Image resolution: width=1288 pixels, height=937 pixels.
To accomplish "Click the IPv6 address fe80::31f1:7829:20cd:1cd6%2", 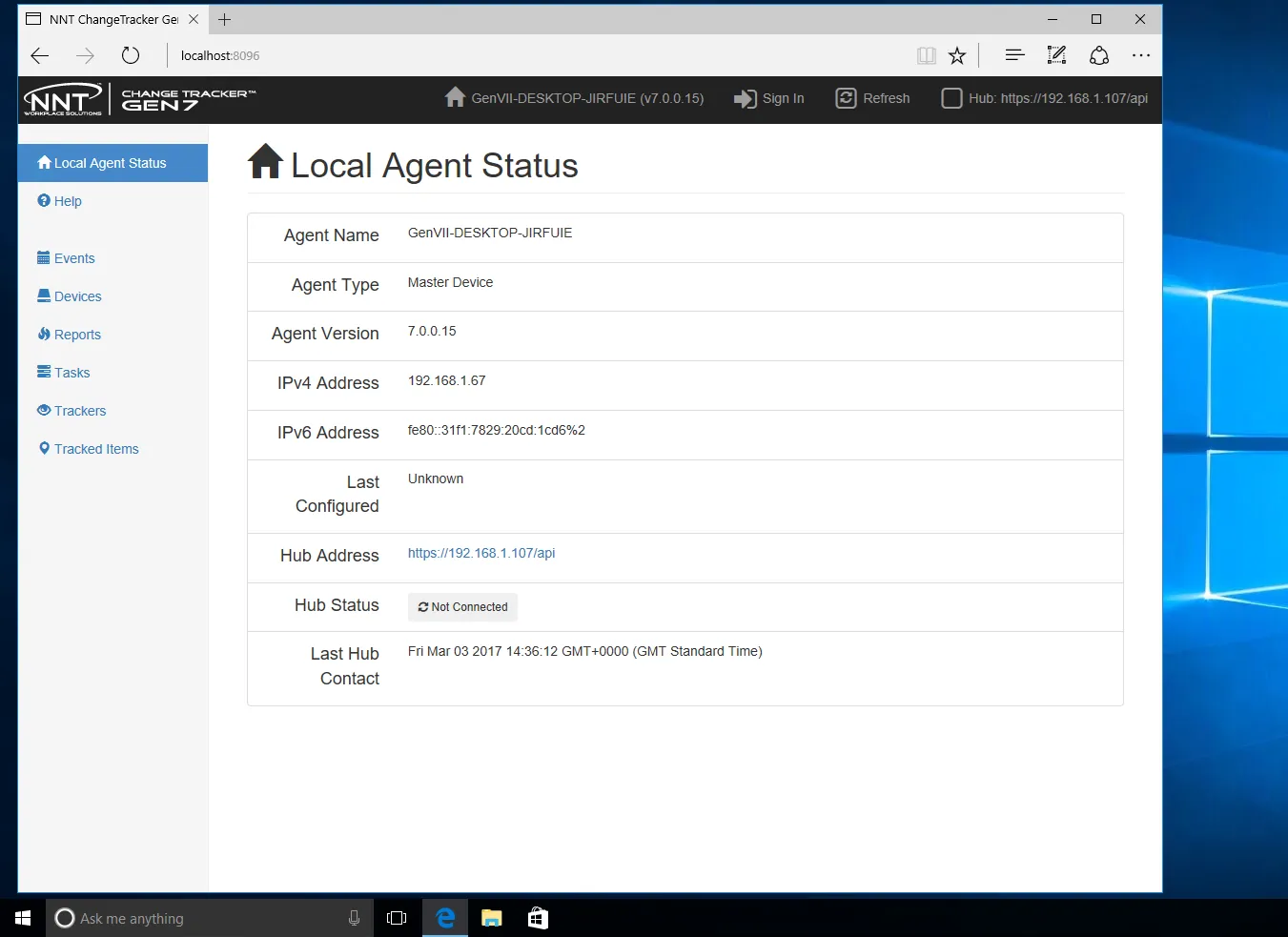I will 497,430.
